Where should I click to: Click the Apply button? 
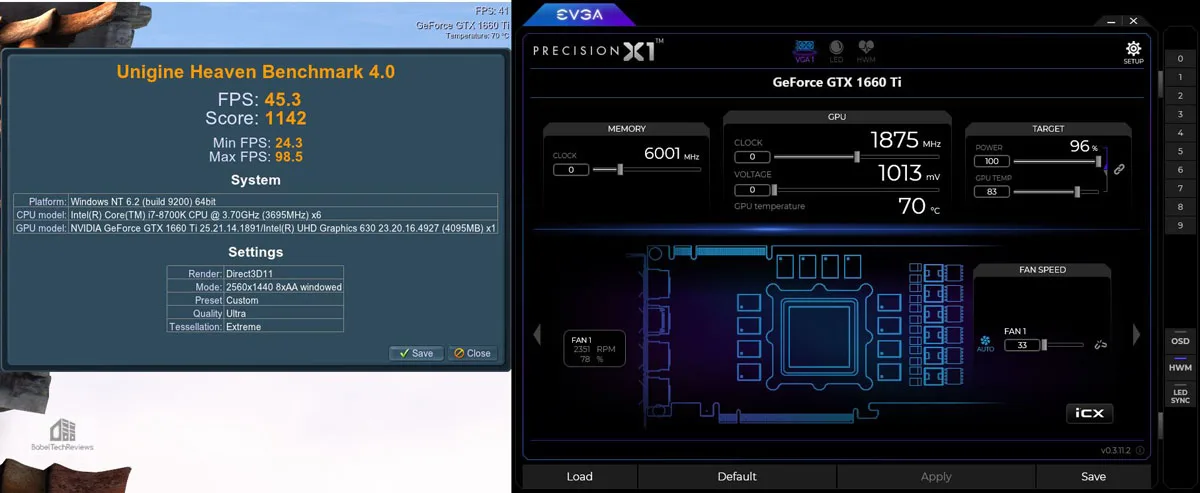[x=936, y=477]
